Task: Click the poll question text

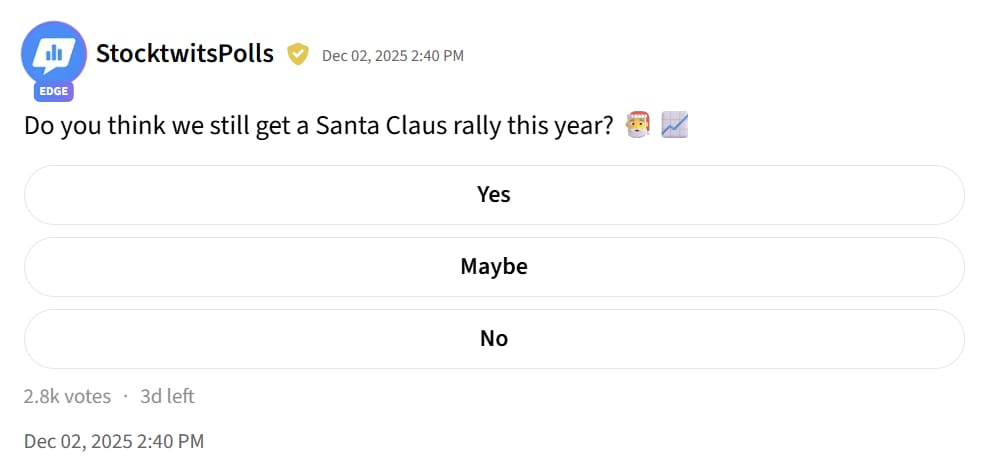Action: [x=318, y=127]
